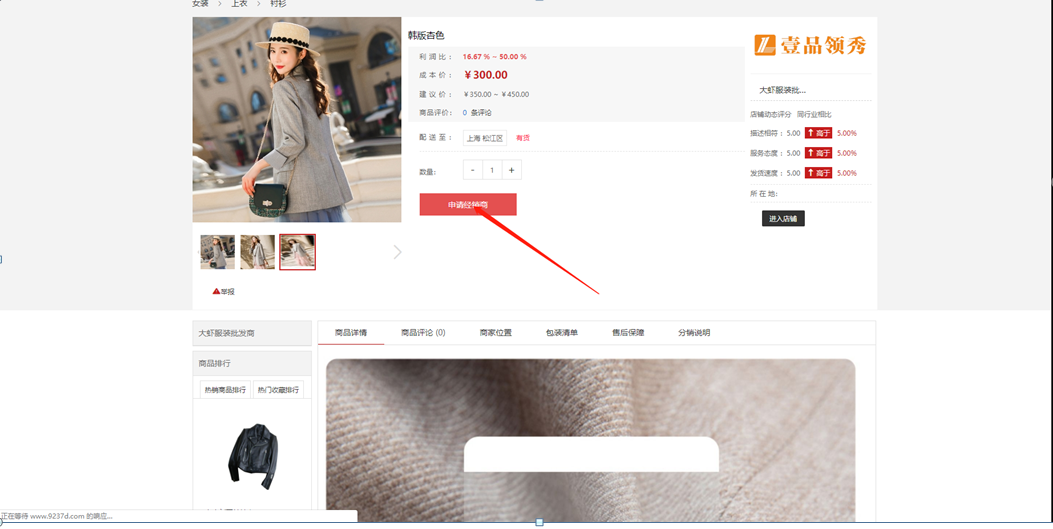The height and width of the screenshot is (529, 1053).
Task: Select the second product thumbnail
Action: (x=258, y=252)
